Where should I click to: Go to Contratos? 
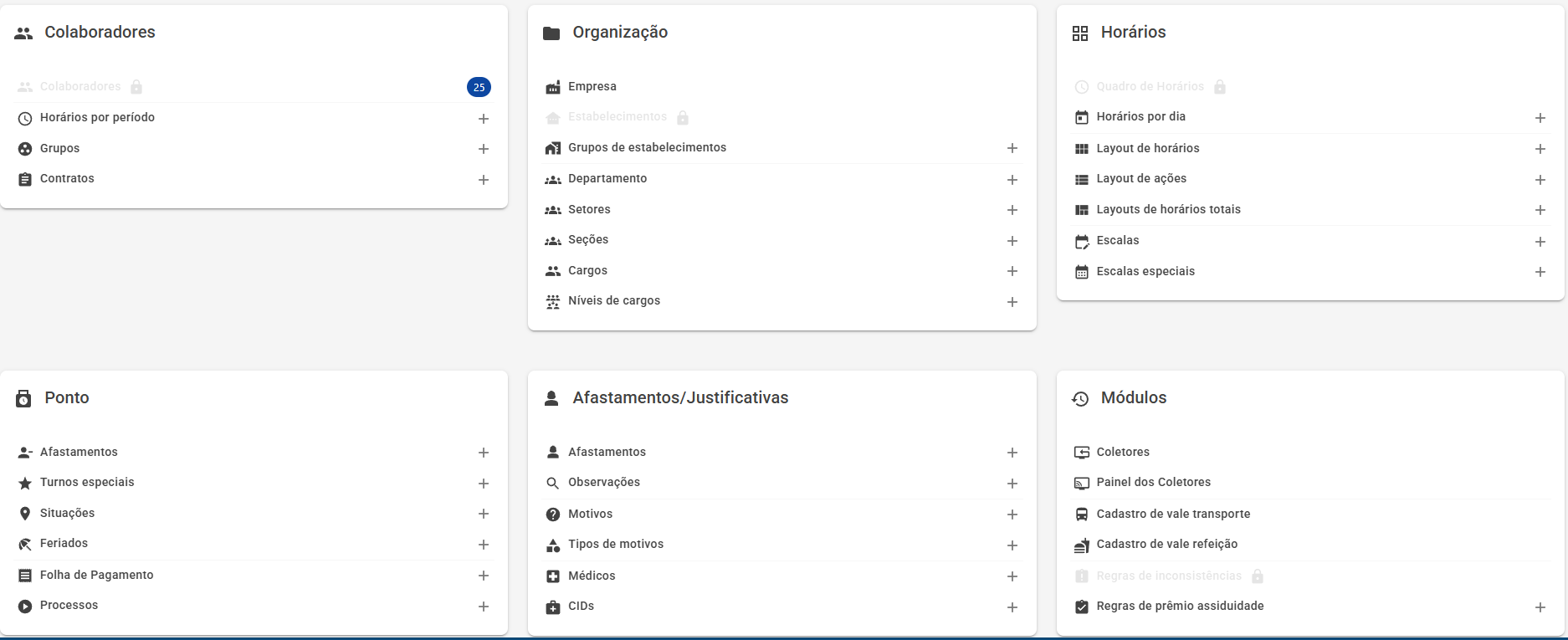click(x=67, y=178)
